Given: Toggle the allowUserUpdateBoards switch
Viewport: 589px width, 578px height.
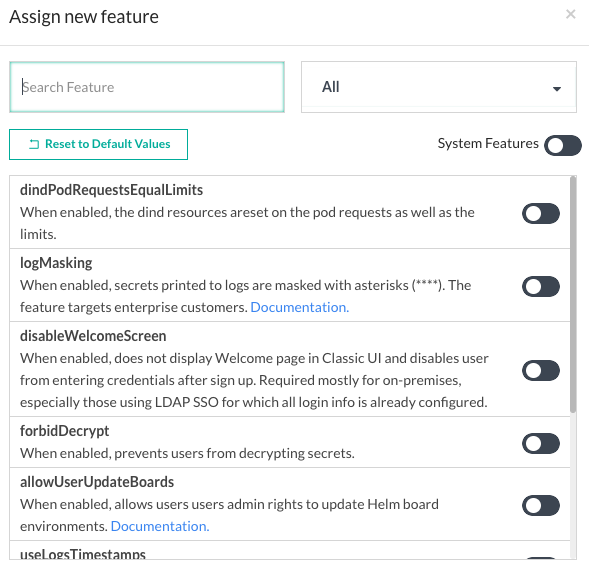Looking at the screenshot, I should [x=541, y=506].
